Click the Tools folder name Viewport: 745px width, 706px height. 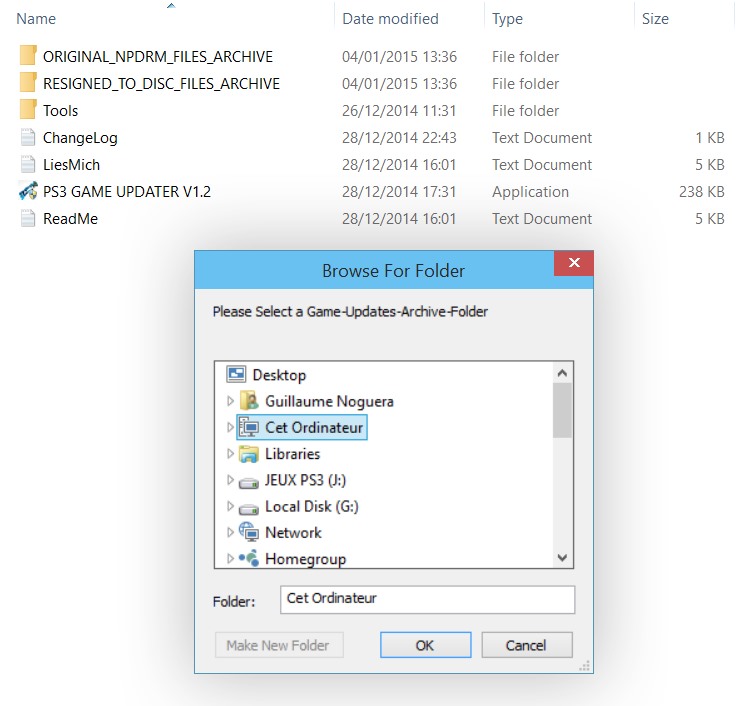coord(60,111)
